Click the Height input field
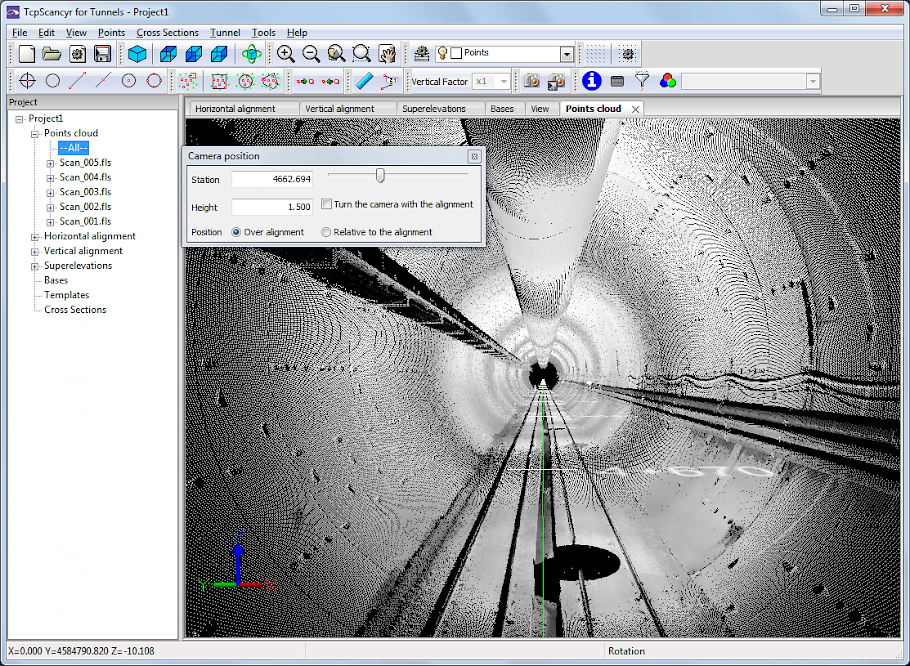Screen dimensions: 910x666 coord(272,207)
